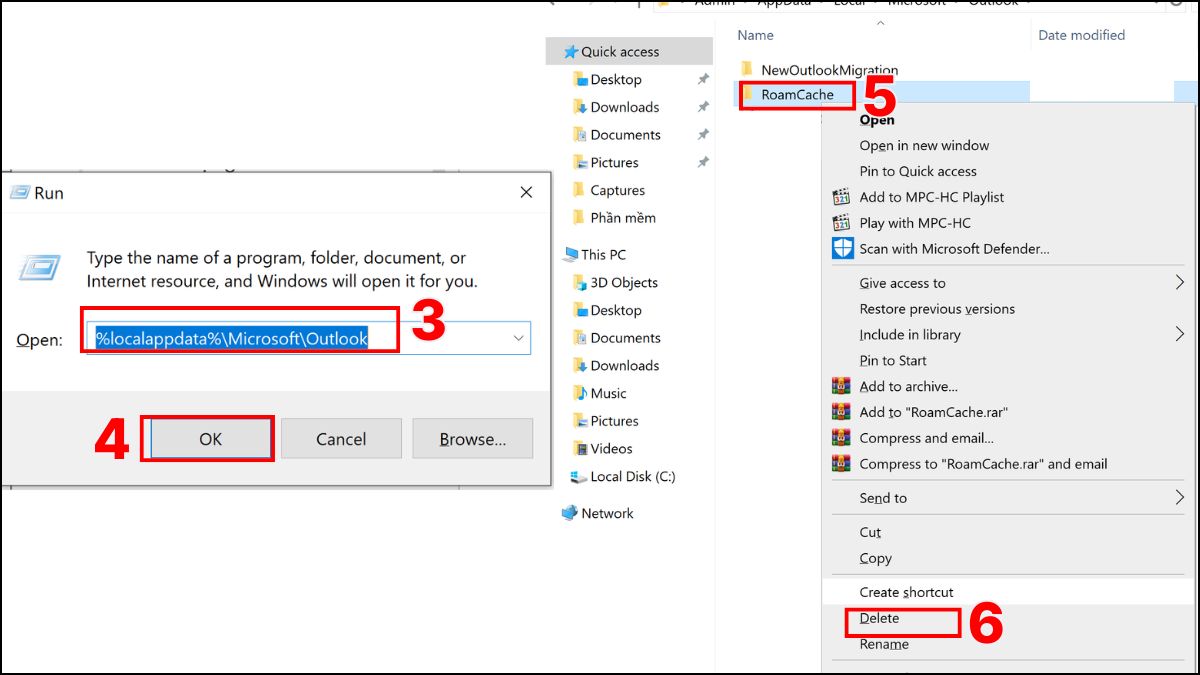Click the This PC computer icon
Image resolution: width=1200 pixels, height=675 pixels.
click(571, 255)
